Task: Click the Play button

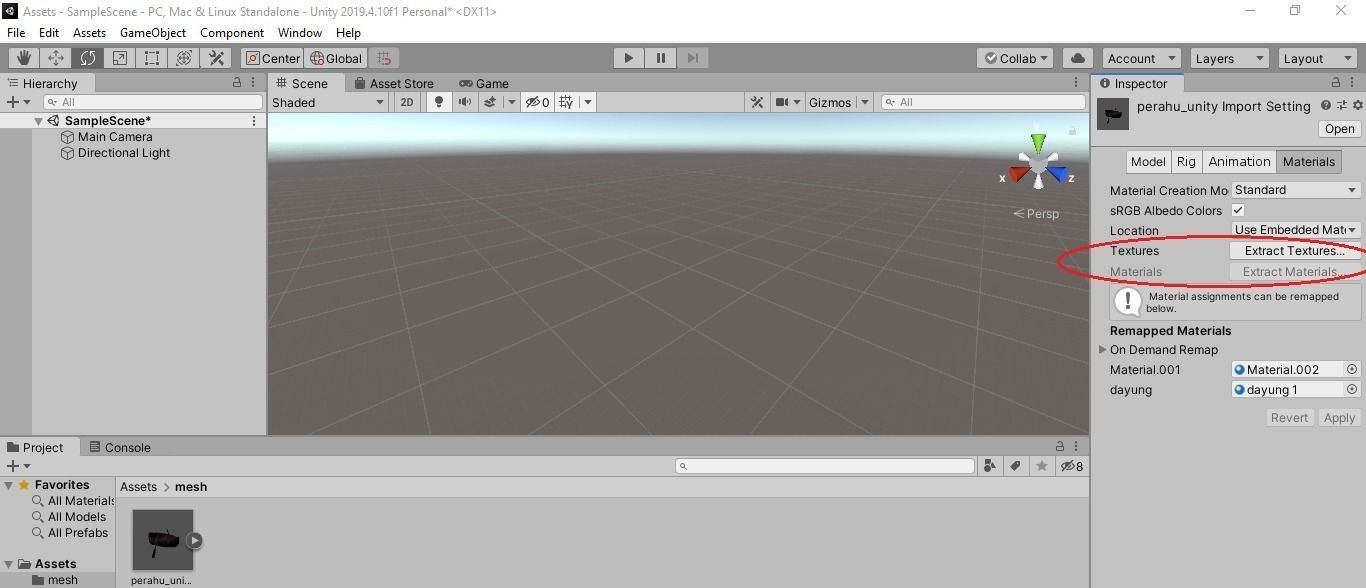Action: [628, 58]
